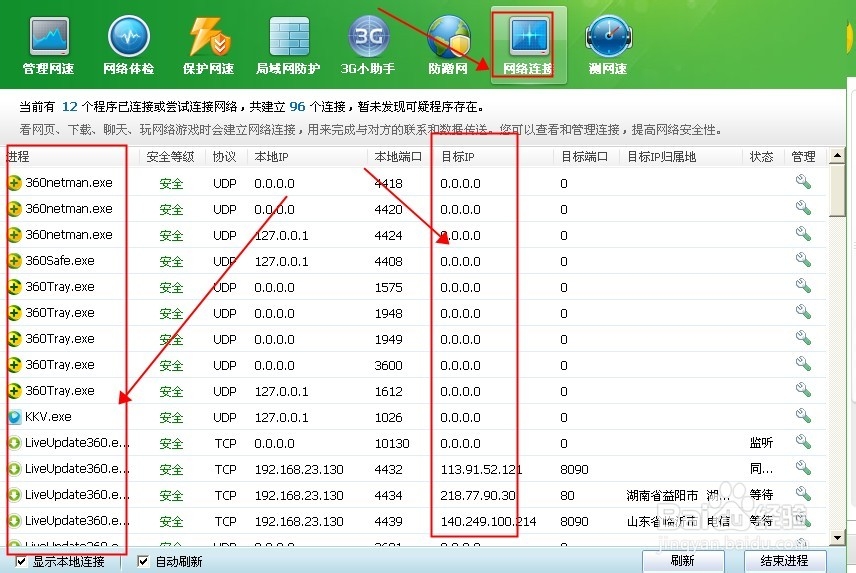
Task: Click the wrench icon for local port 1612
Action: tap(803, 390)
